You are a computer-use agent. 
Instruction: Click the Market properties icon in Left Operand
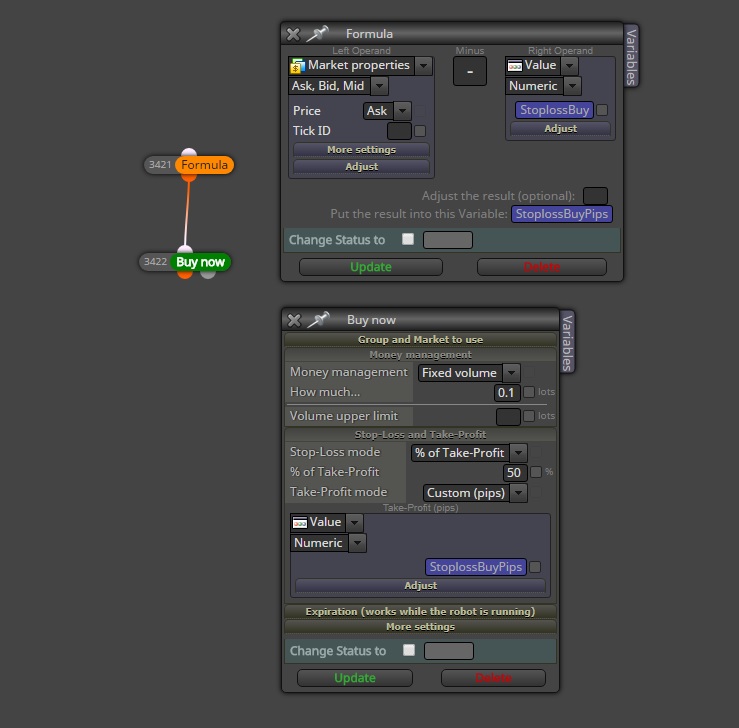tap(297, 66)
